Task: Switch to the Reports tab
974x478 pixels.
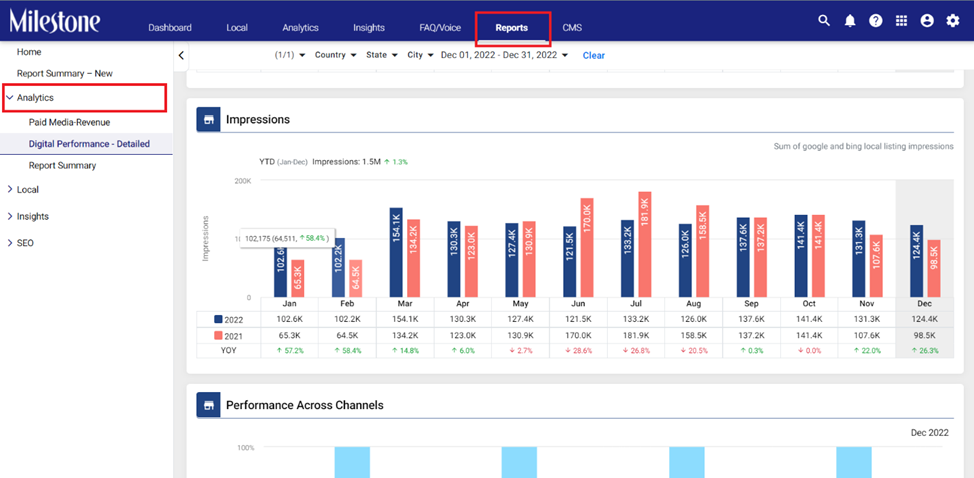Action: click(512, 28)
